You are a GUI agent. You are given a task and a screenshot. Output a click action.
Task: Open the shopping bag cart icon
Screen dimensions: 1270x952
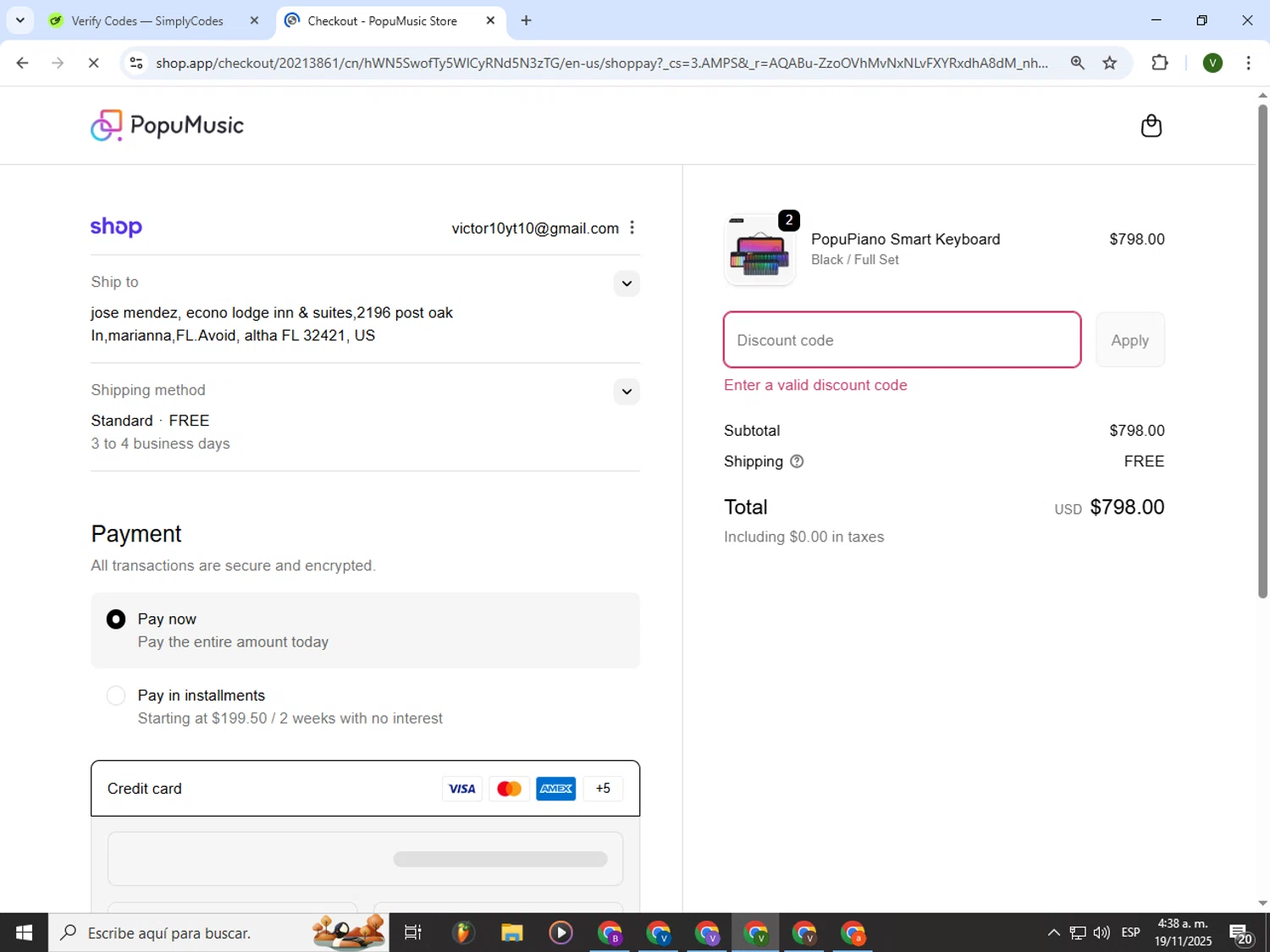(1151, 126)
